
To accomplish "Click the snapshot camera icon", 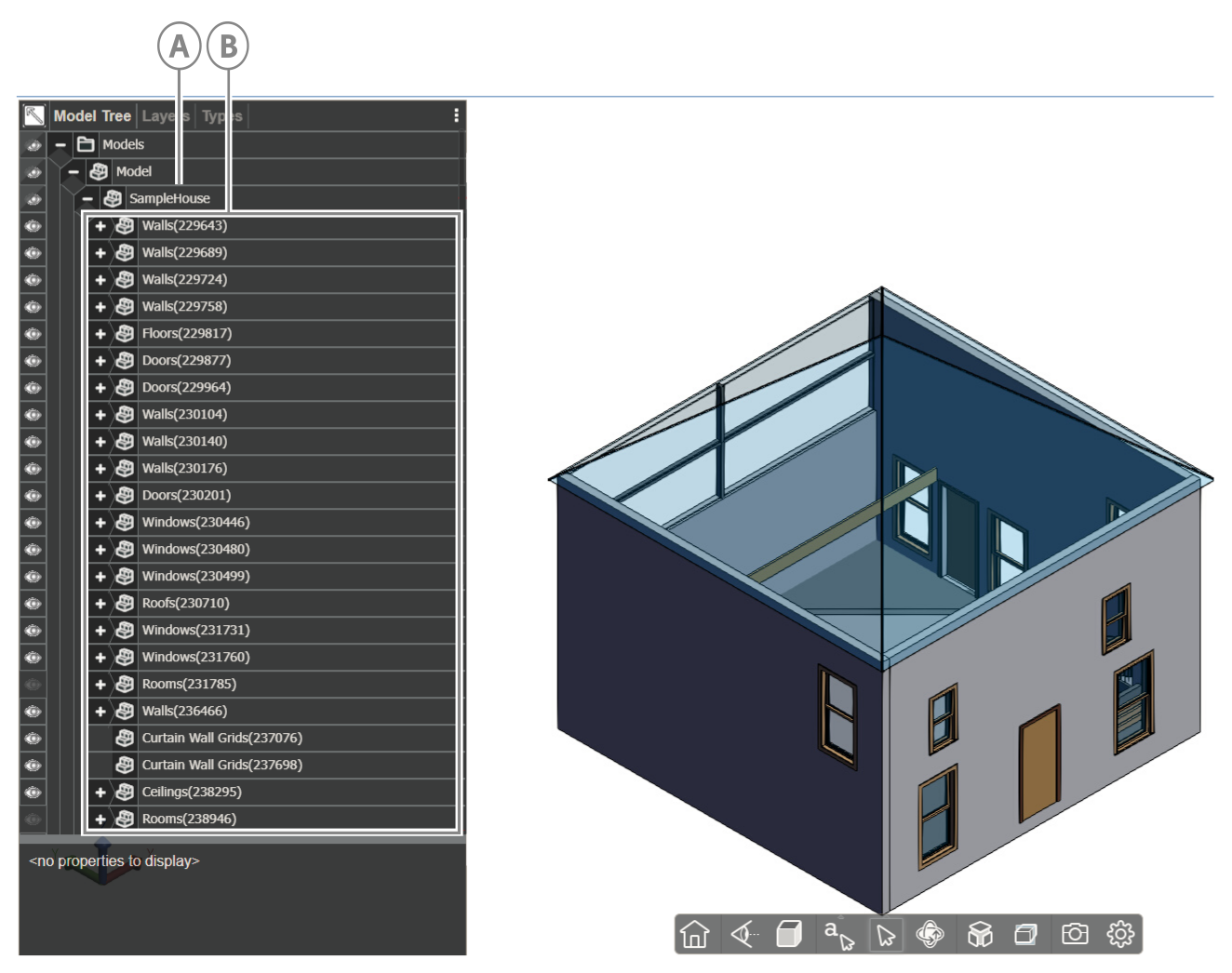I will pos(1075,934).
